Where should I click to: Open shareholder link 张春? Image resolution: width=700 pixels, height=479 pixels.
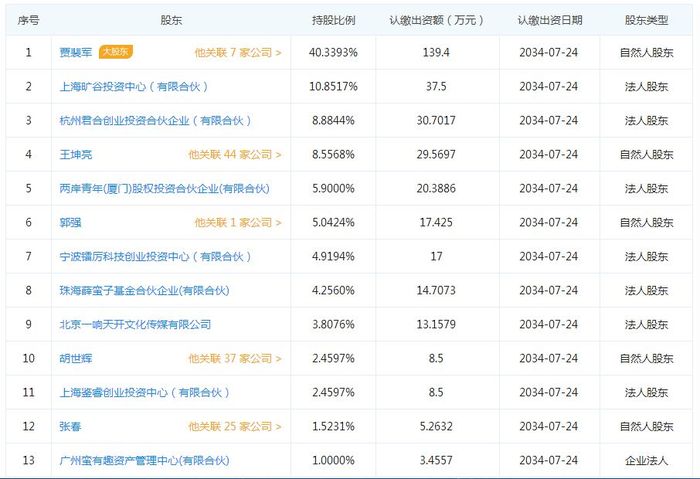(70, 426)
